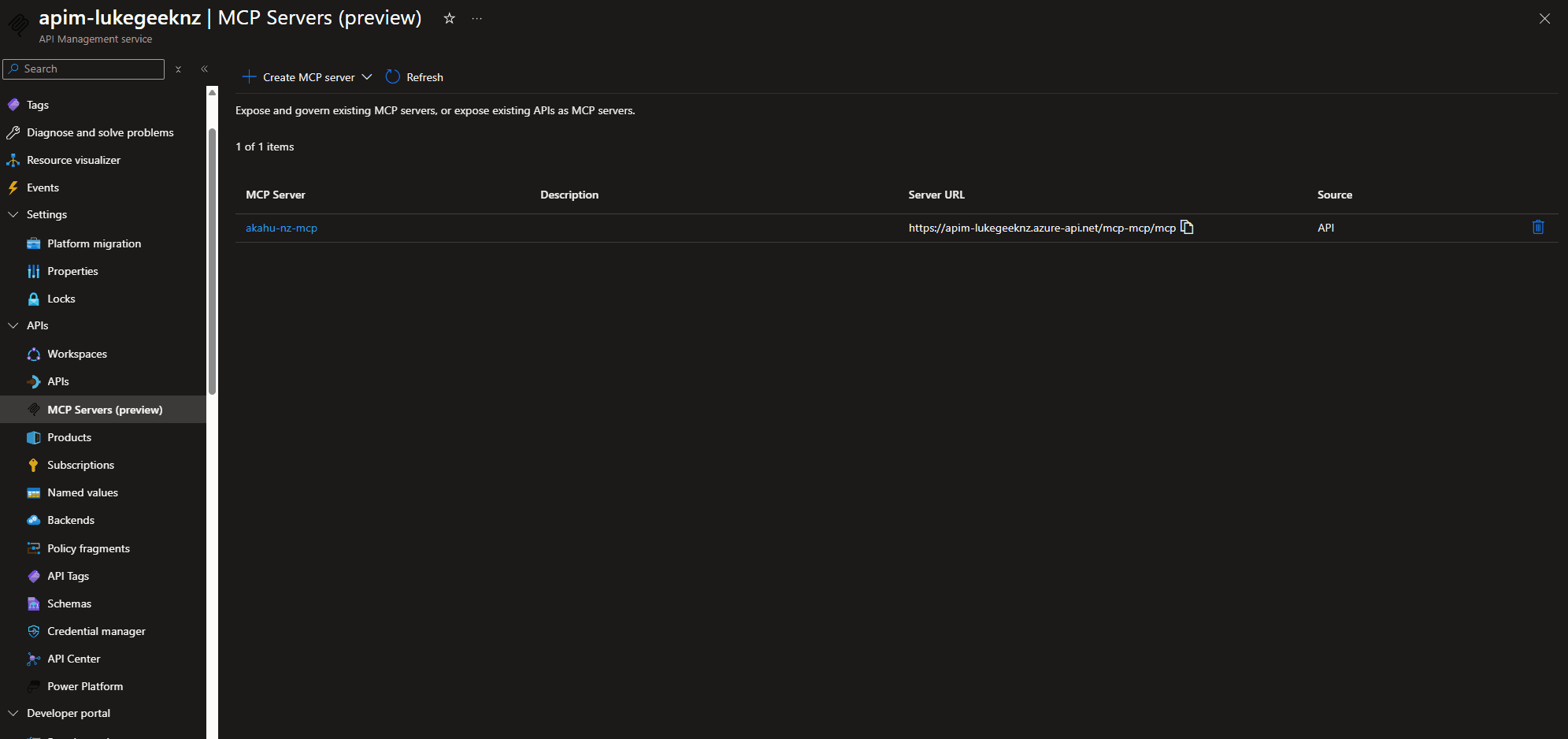Image resolution: width=1568 pixels, height=739 pixels.
Task: Collapse the APIs section group
Action: [13, 325]
